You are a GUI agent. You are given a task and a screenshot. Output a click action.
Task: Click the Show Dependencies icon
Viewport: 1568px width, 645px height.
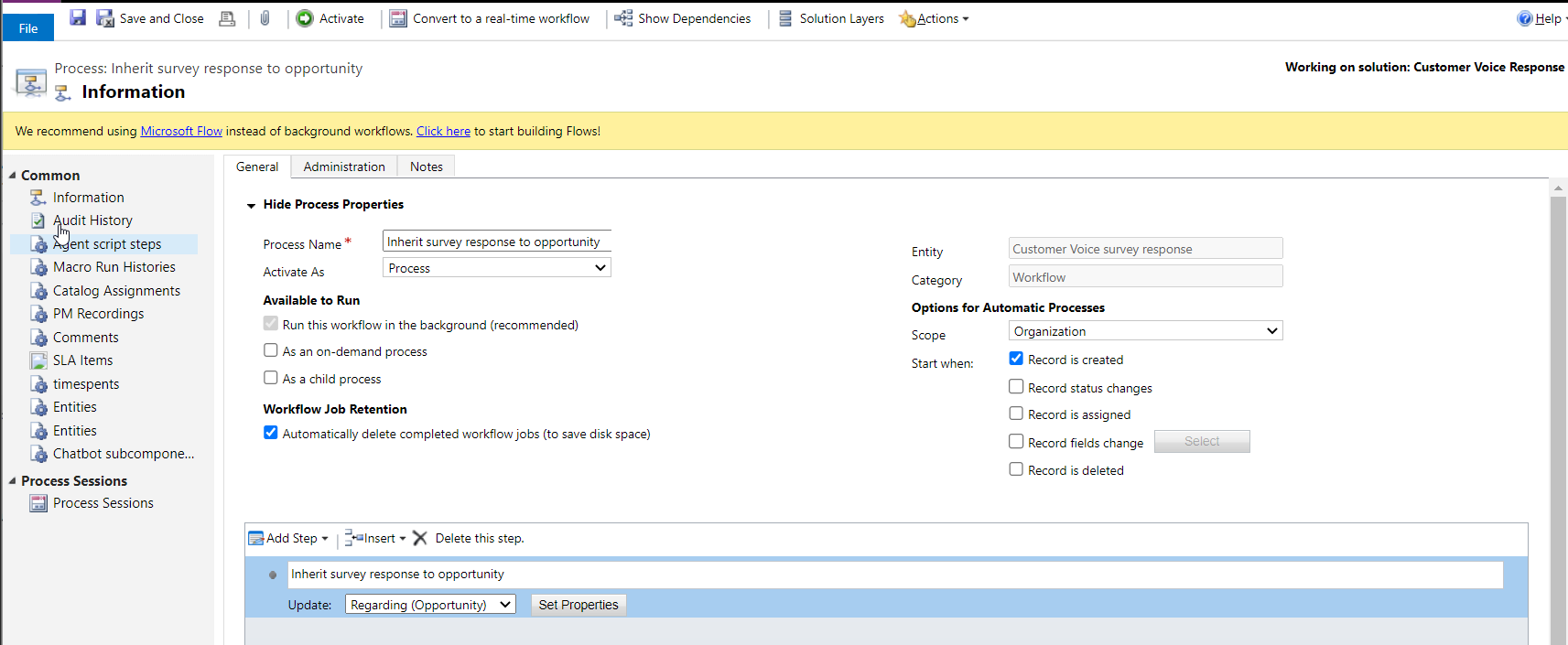[x=623, y=17]
